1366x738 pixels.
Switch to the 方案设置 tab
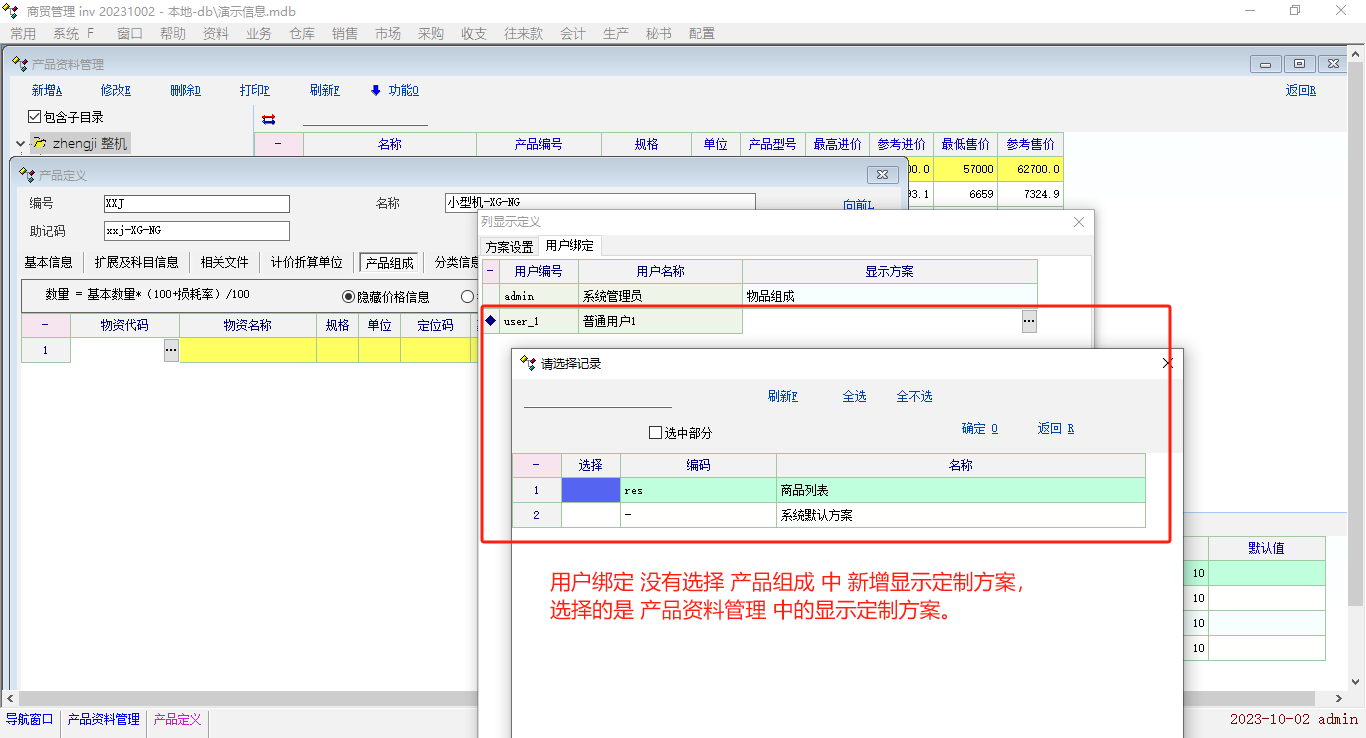(x=509, y=246)
